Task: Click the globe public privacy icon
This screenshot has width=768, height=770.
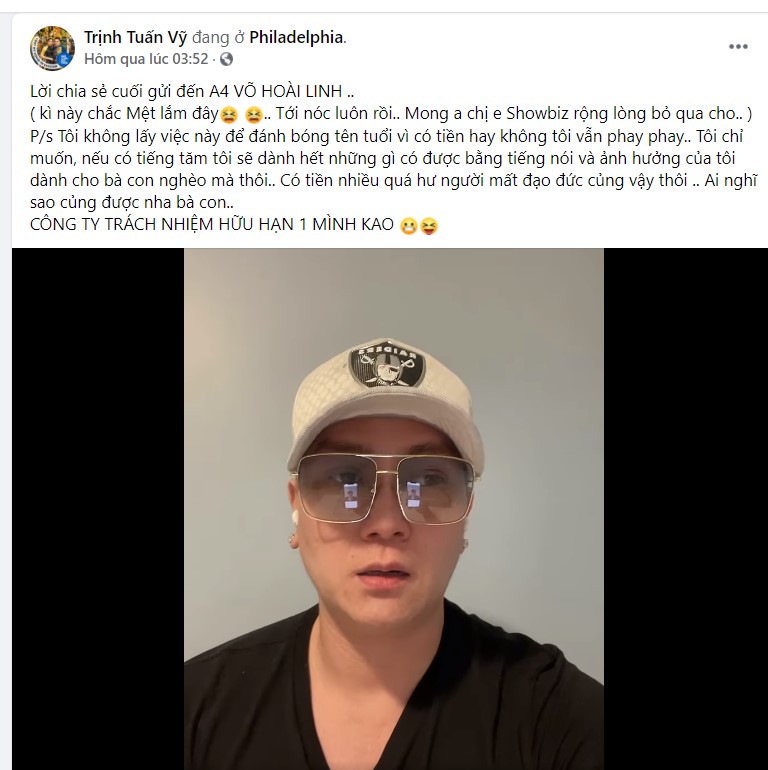Action: pyautogui.click(x=226, y=59)
